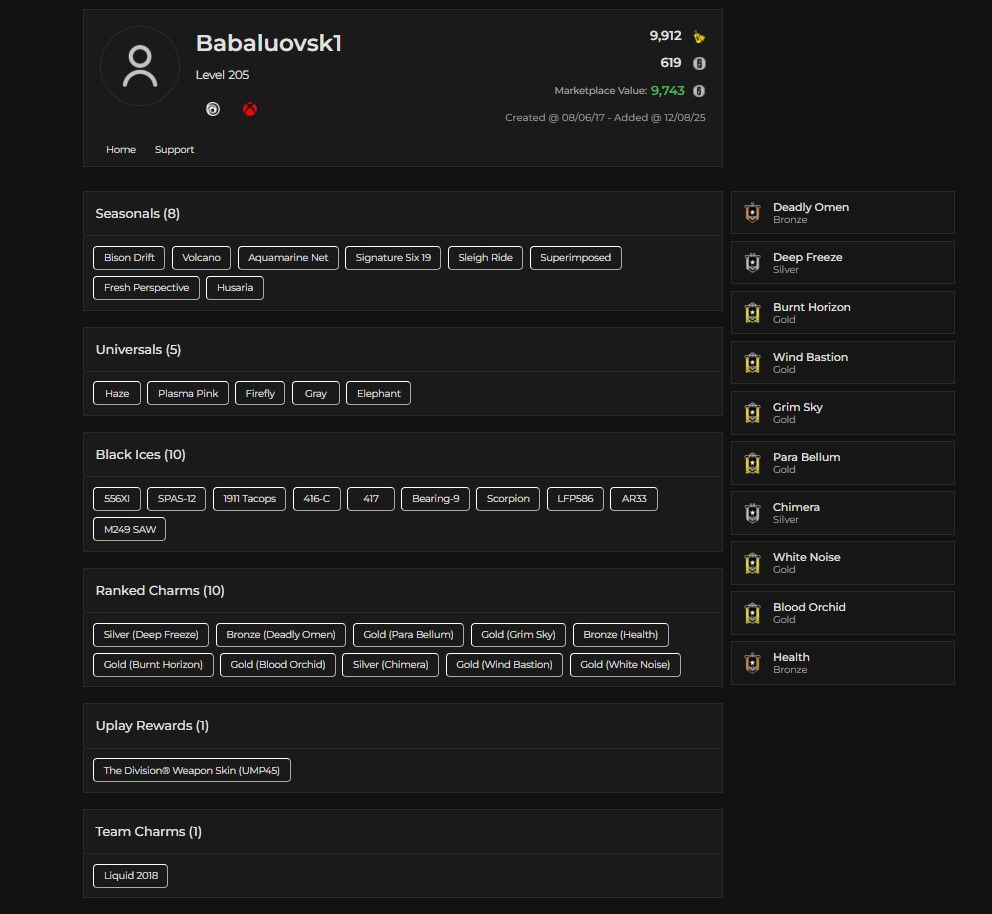The width and height of the screenshot is (992, 914).
Task: Select the Deadly Omen bronze charm icon
Action: (752, 213)
